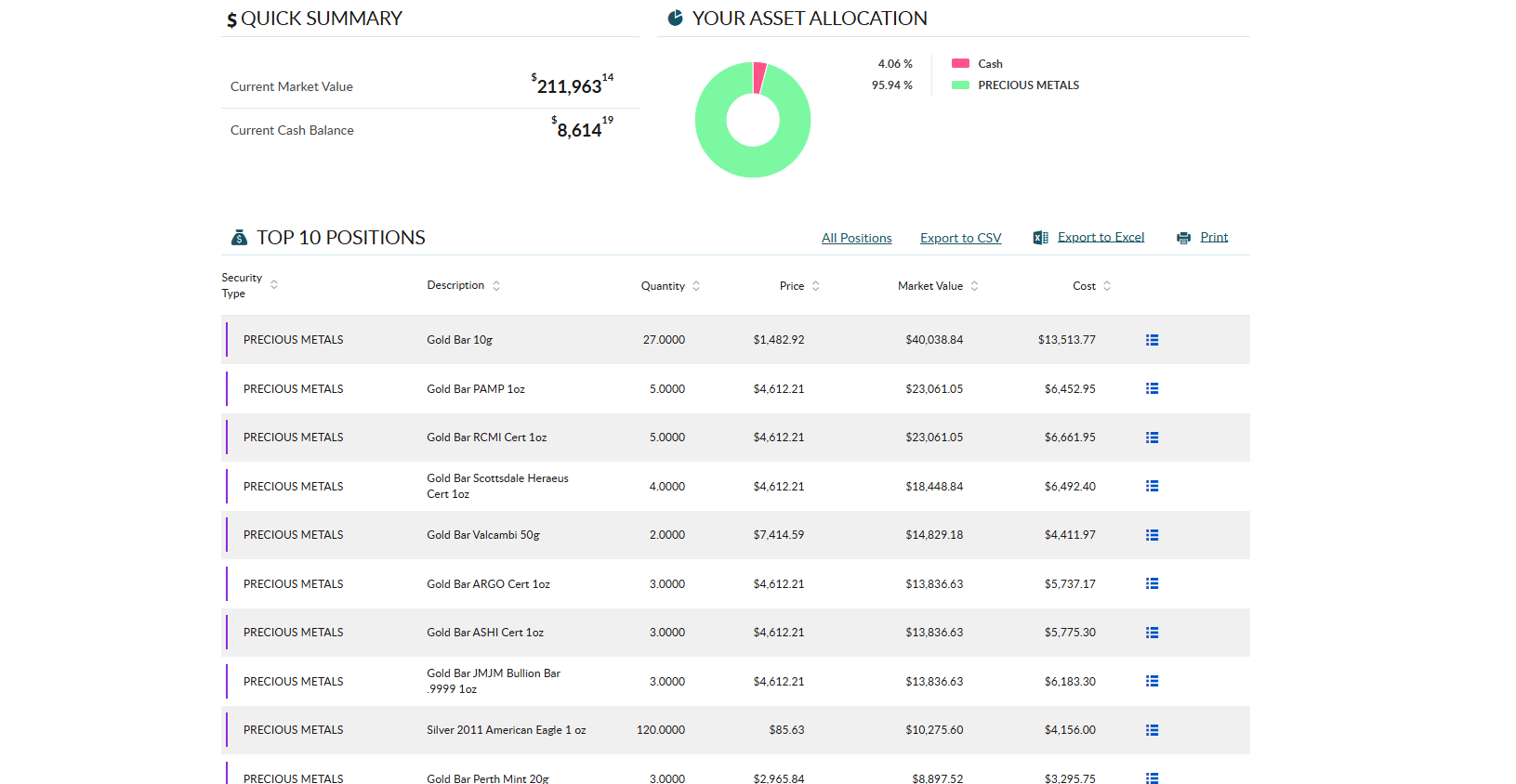Sort positions by Cost column
Image resolution: width=1516 pixels, height=784 pixels.
1107,286
